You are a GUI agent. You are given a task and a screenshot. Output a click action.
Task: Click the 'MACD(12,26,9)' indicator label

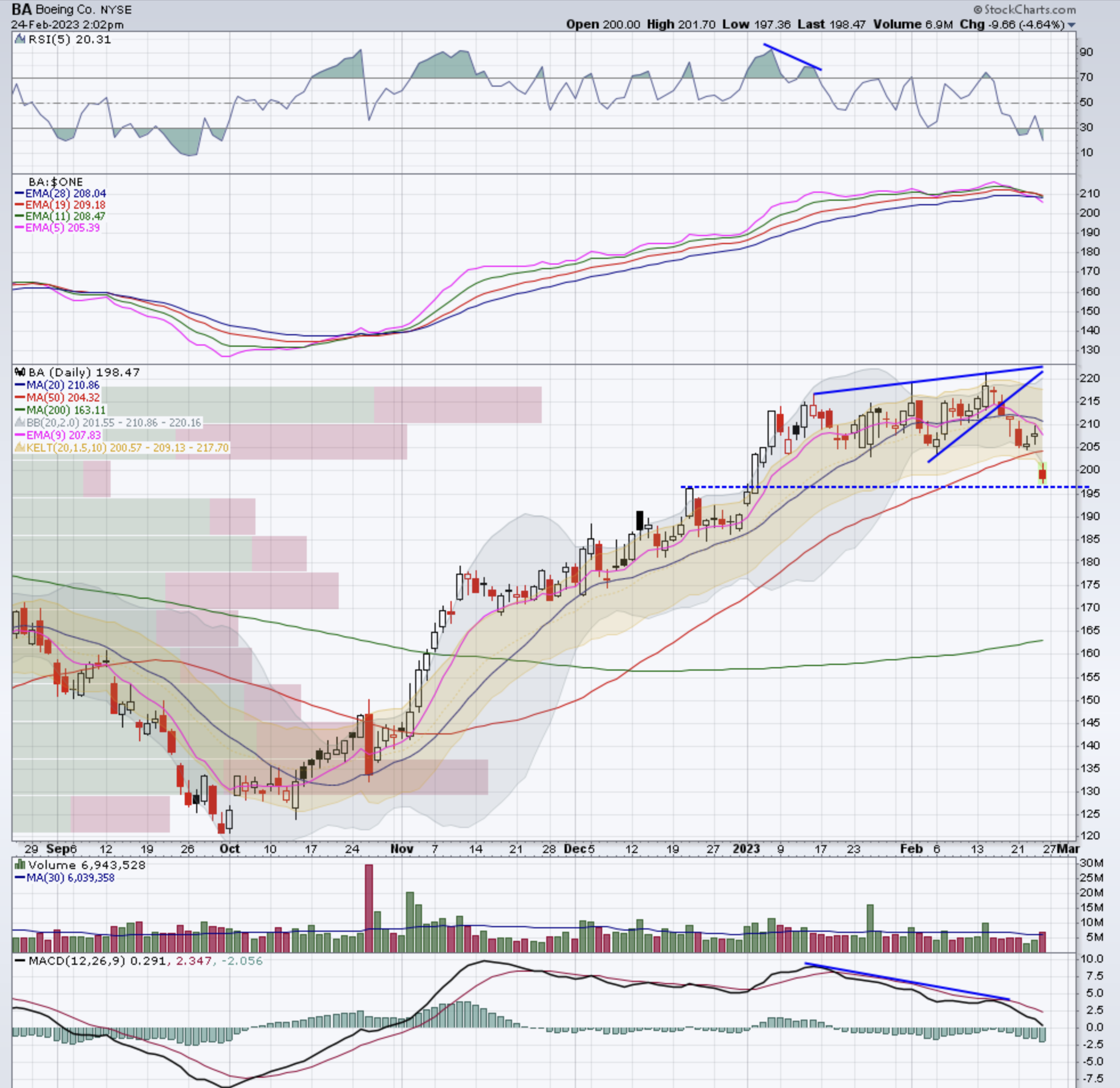76,961
